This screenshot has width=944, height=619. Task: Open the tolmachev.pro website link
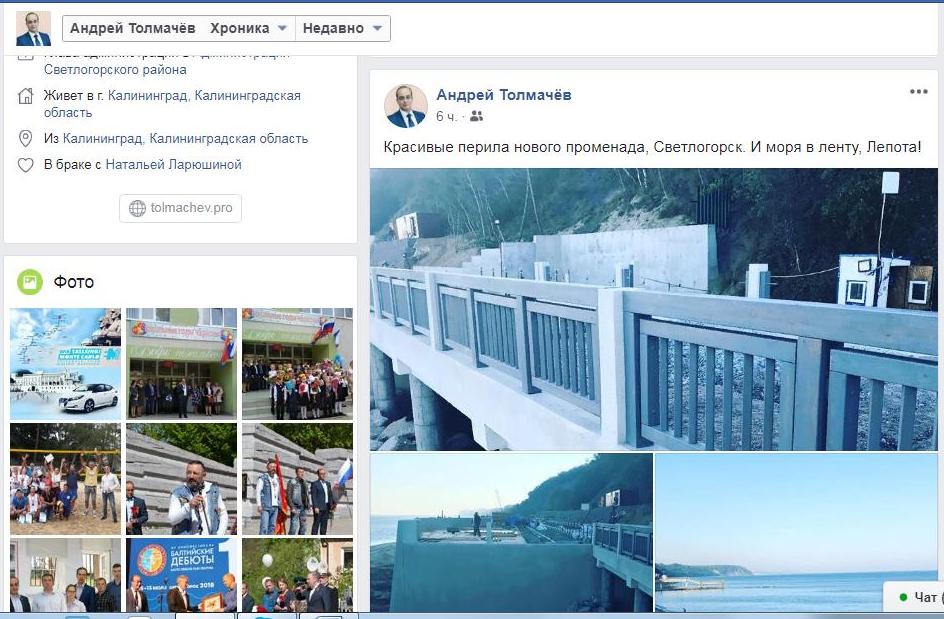coord(180,208)
